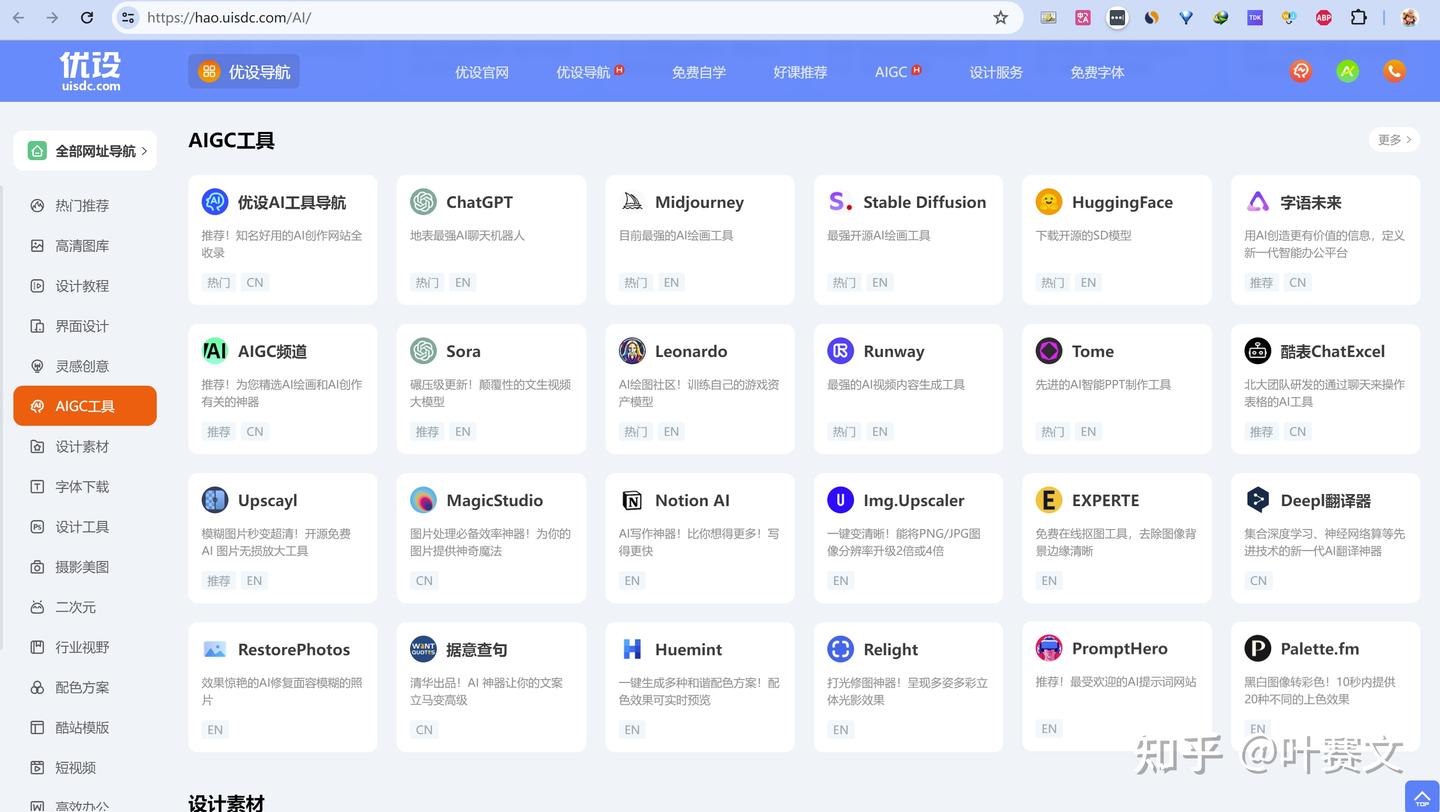This screenshot has height=812, width=1440.
Task: Click the Stable Diffusion logo icon
Action: (840, 202)
